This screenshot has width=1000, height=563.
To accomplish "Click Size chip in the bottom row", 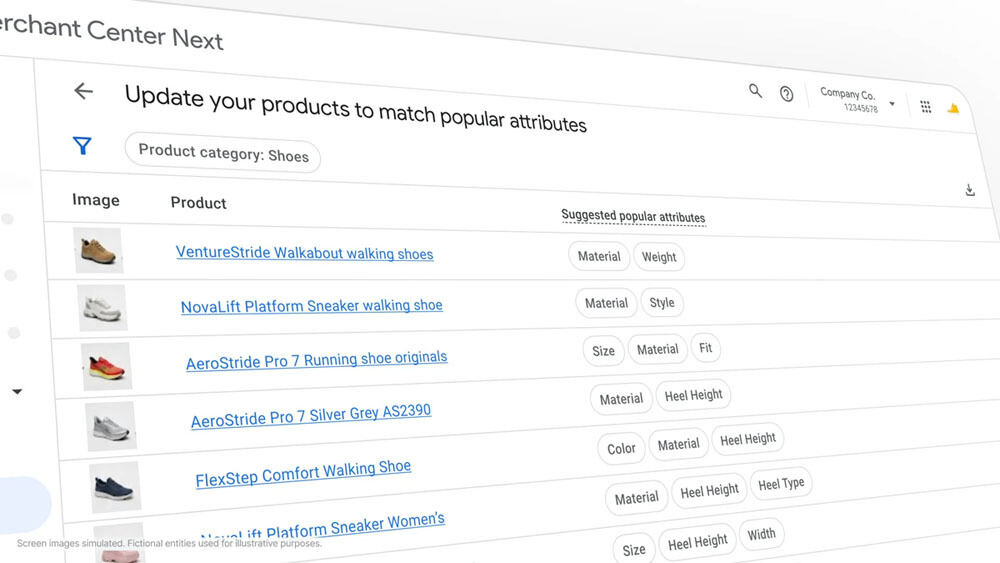I will point(634,550).
